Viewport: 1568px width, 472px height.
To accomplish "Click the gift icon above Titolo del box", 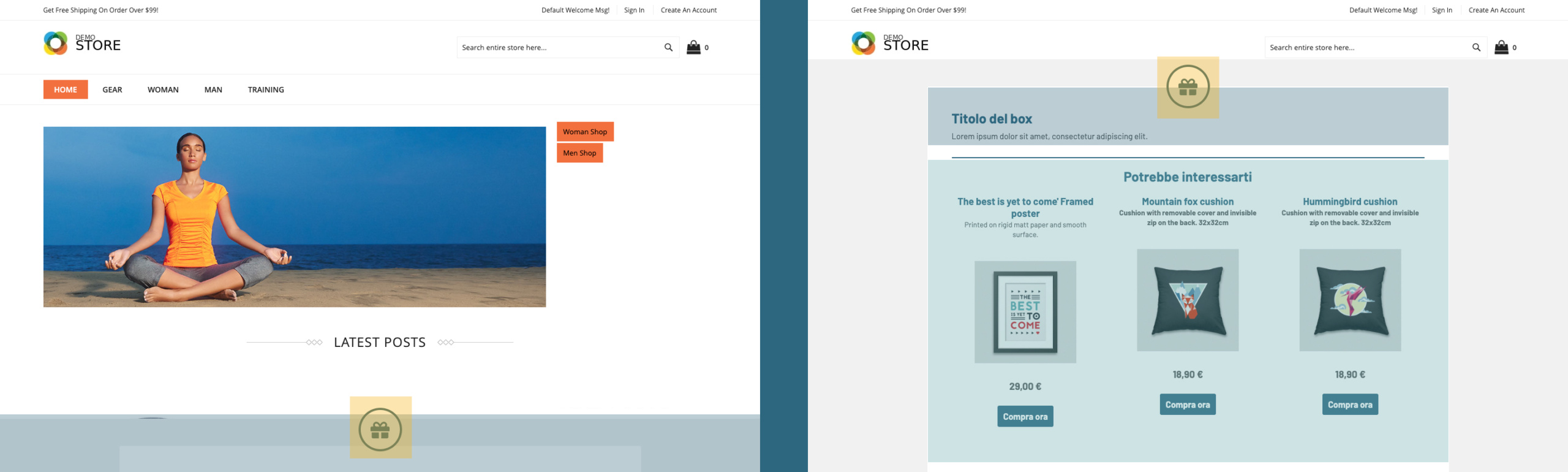I will [1188, 87].
